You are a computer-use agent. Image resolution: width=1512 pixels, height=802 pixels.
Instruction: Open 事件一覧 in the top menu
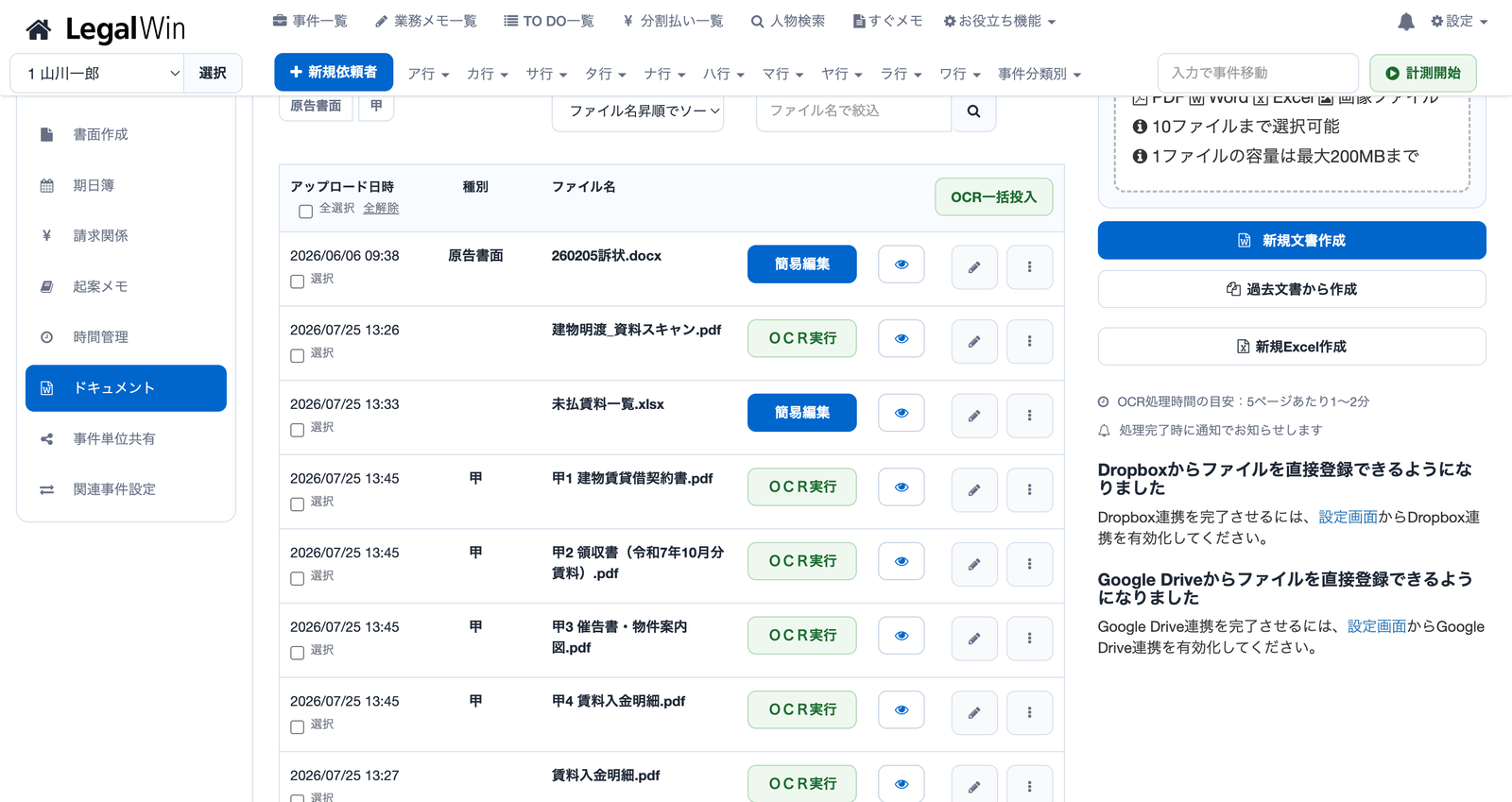pos(310,21)
